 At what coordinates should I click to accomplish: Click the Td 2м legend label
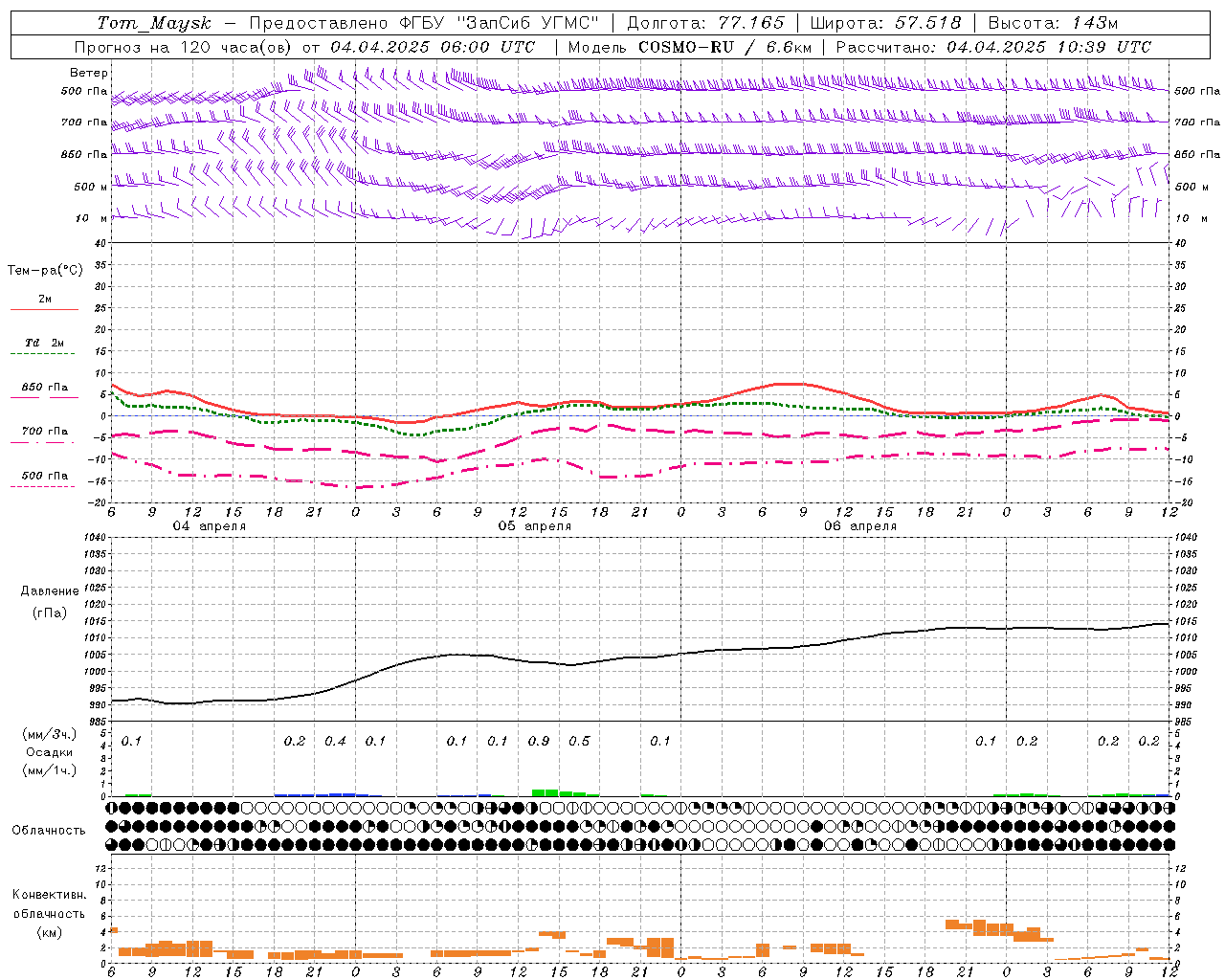pos(45,343)
